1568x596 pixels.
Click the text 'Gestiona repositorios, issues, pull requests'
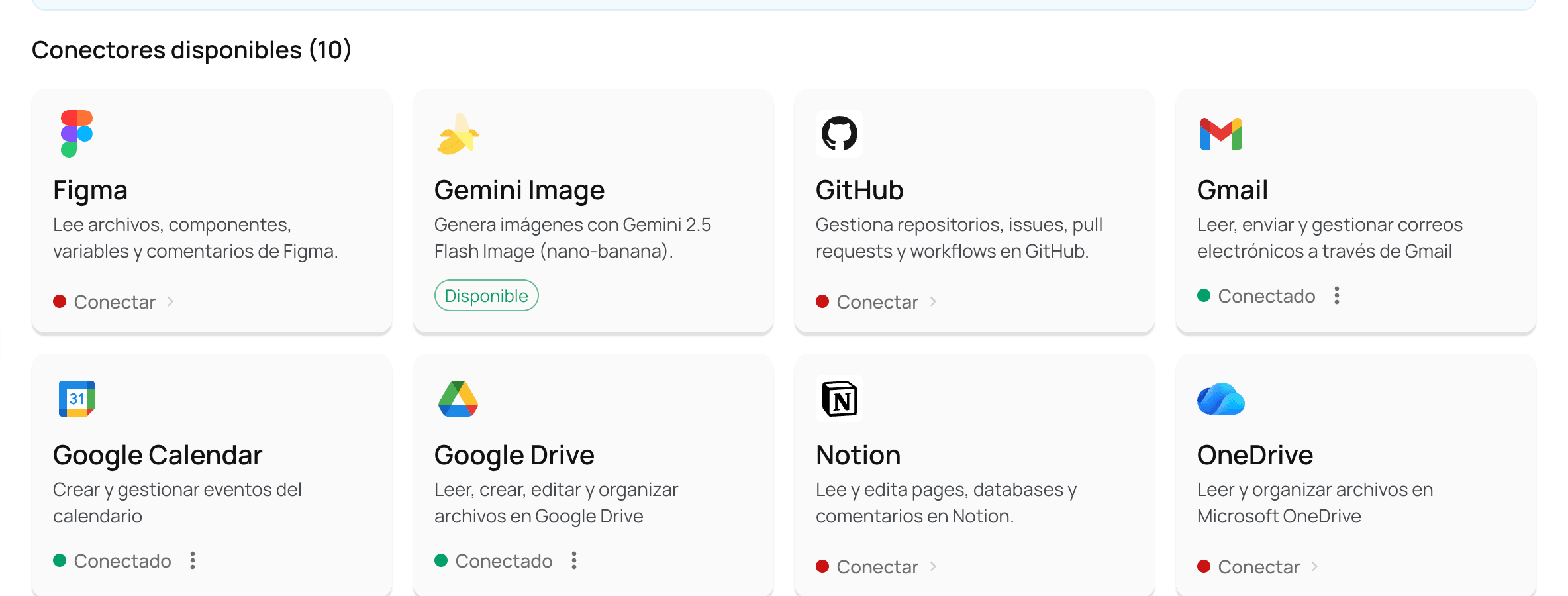[x=959, y=238]
